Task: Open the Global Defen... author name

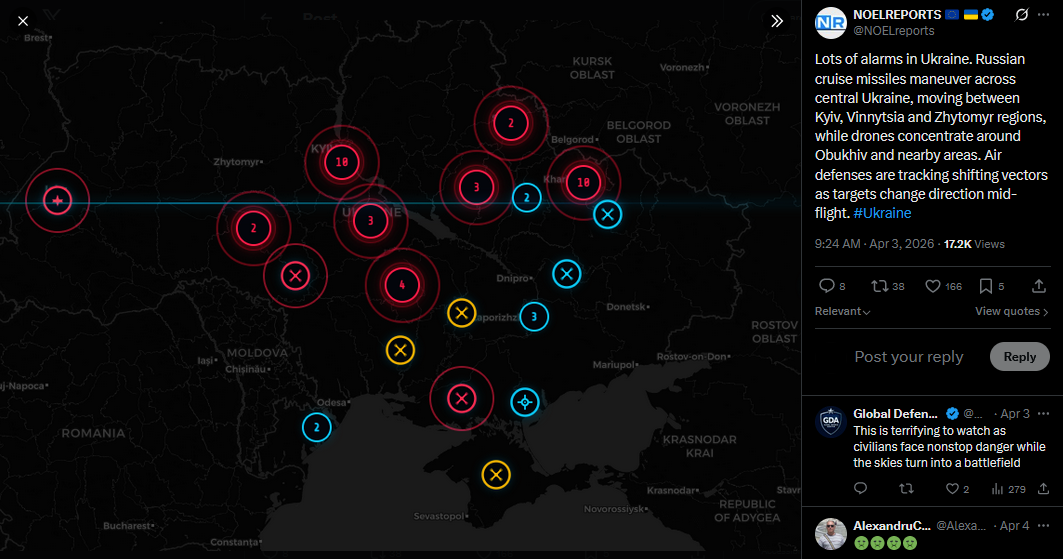Action: [895, 413]
